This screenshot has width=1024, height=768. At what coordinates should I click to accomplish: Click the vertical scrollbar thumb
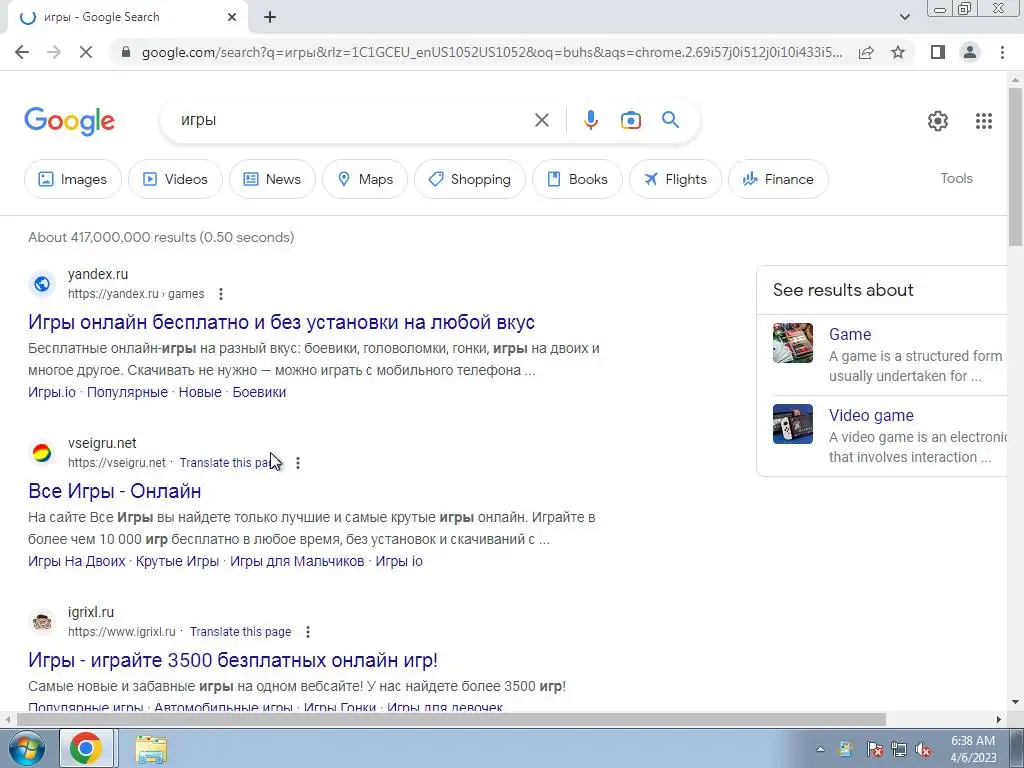(x=1015, y=166)
